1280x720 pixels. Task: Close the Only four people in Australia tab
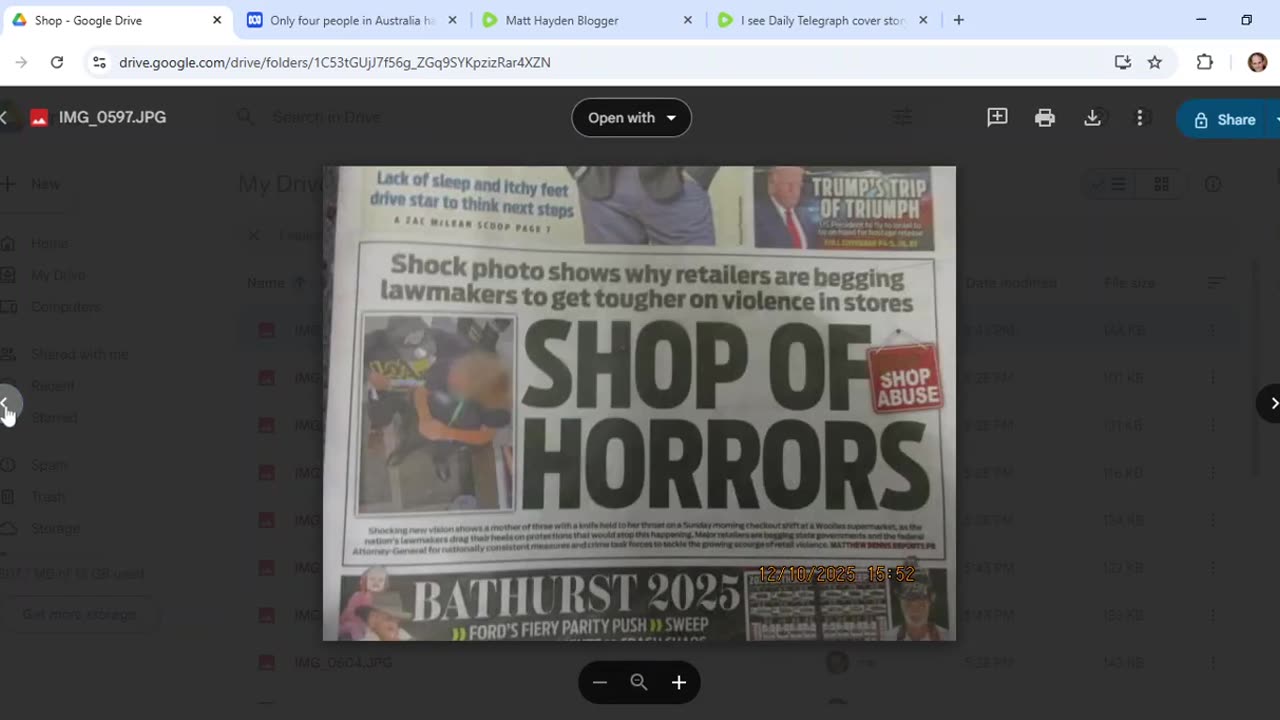(x=452, y=20)
